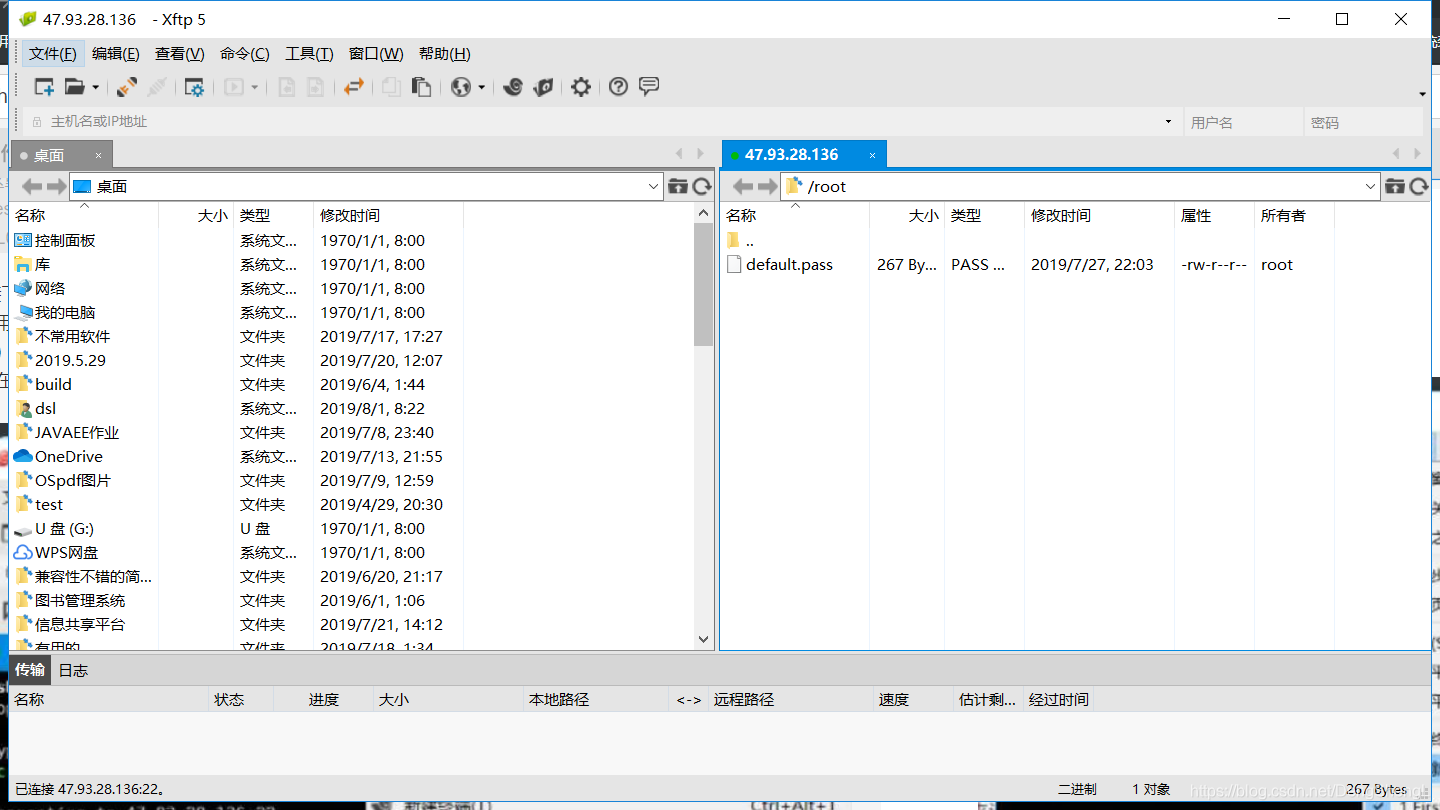The height and width of the screenshot is (810, 1440).
Task: Go up one folder in local pane
Action: click(x=678, y=186)
